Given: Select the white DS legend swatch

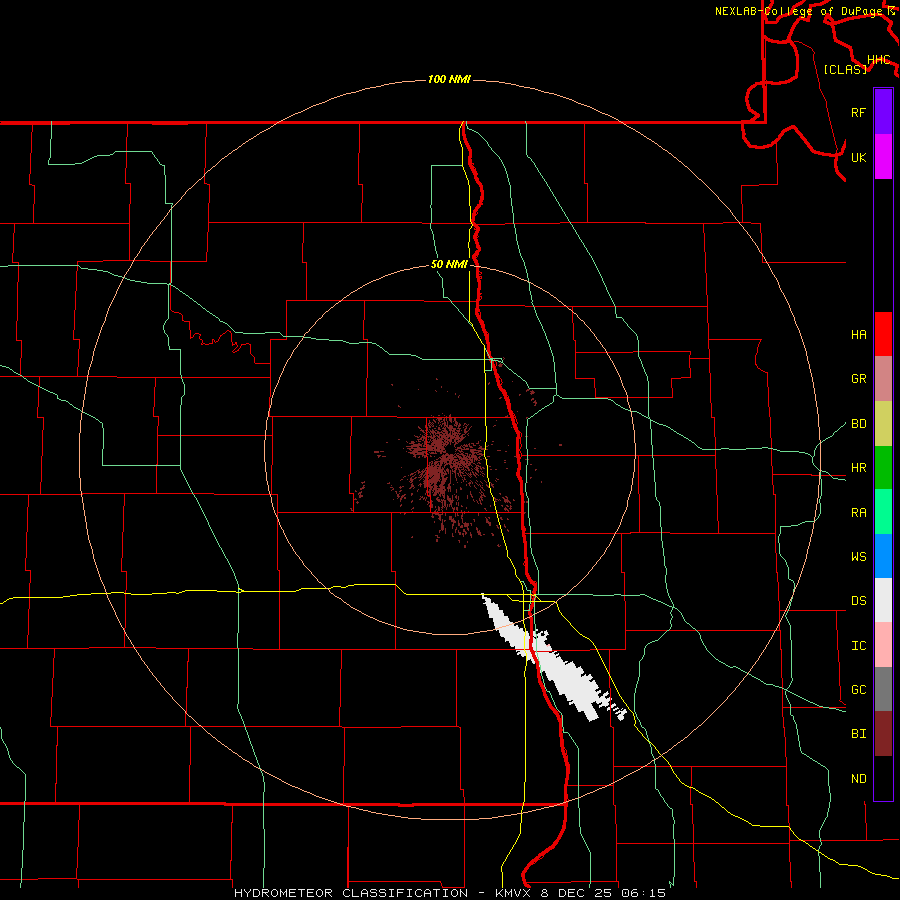Looking at the screenshot, I should pyautogui.click(x=883, y=600).
